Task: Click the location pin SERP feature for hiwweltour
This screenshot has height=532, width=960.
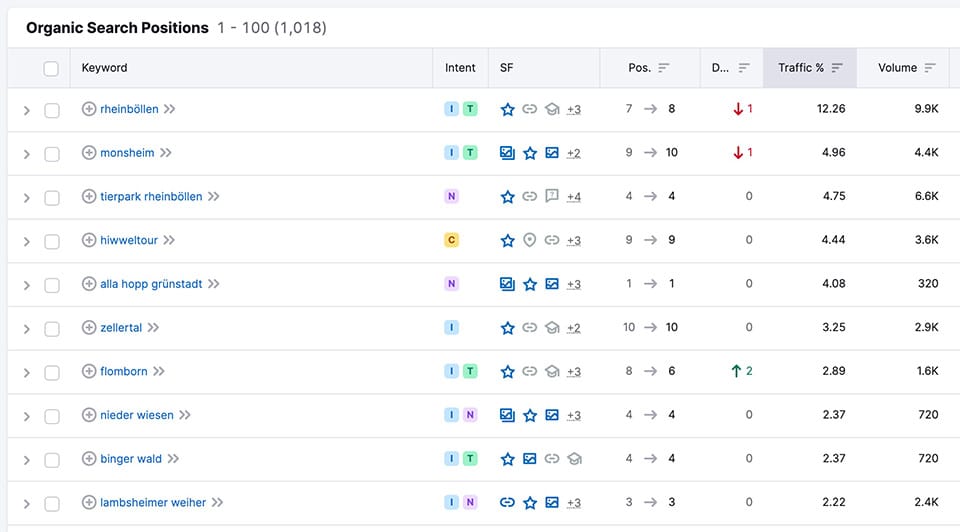Action: coord(530,240)
